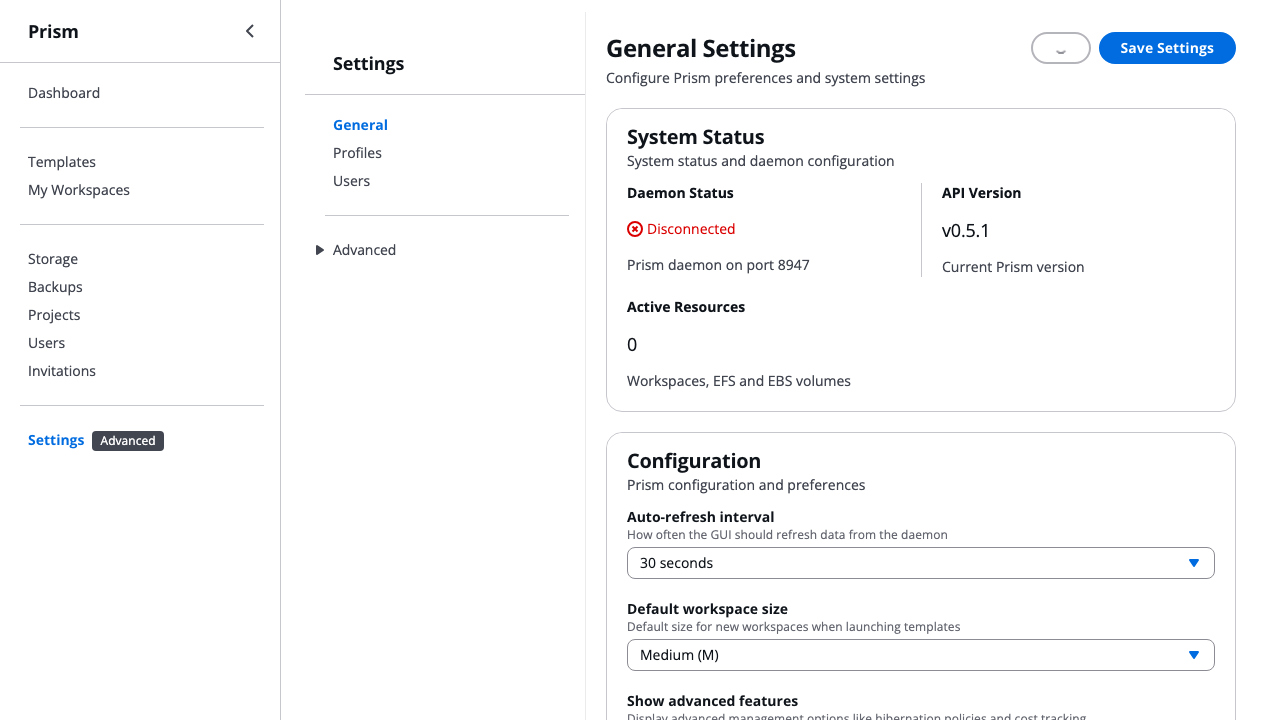Click the System Status heading
This screenshot has width=1280, height=720.
696,137
